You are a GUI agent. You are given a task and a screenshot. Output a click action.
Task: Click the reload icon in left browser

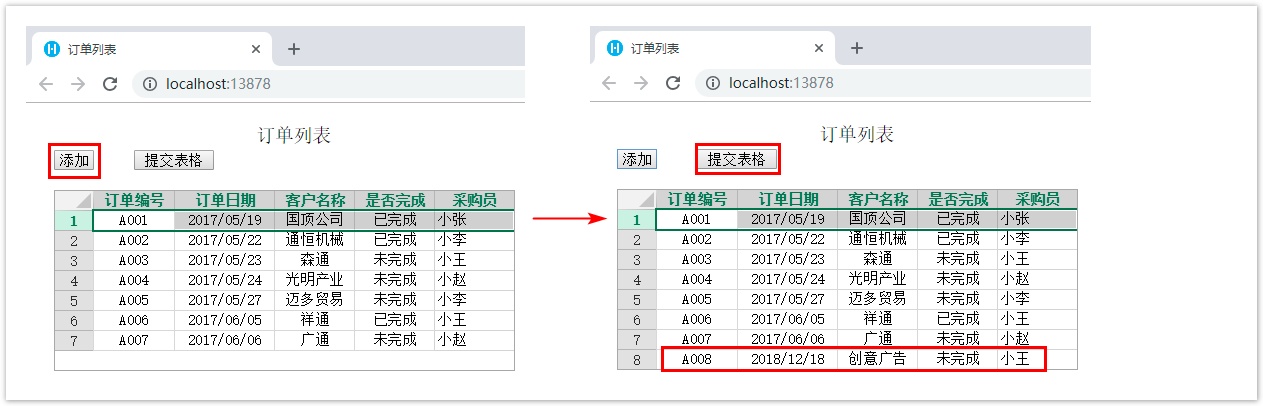(x=110, y=84)
